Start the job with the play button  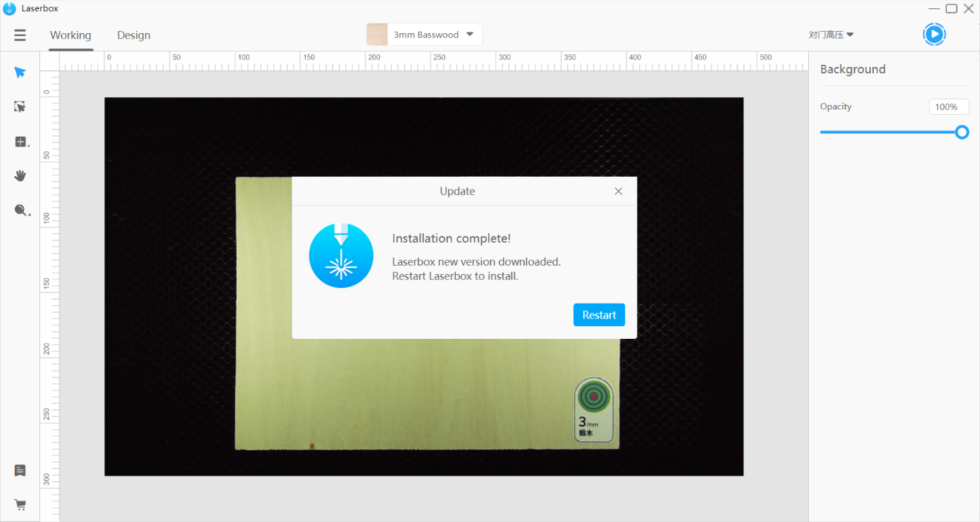point(934,34)
